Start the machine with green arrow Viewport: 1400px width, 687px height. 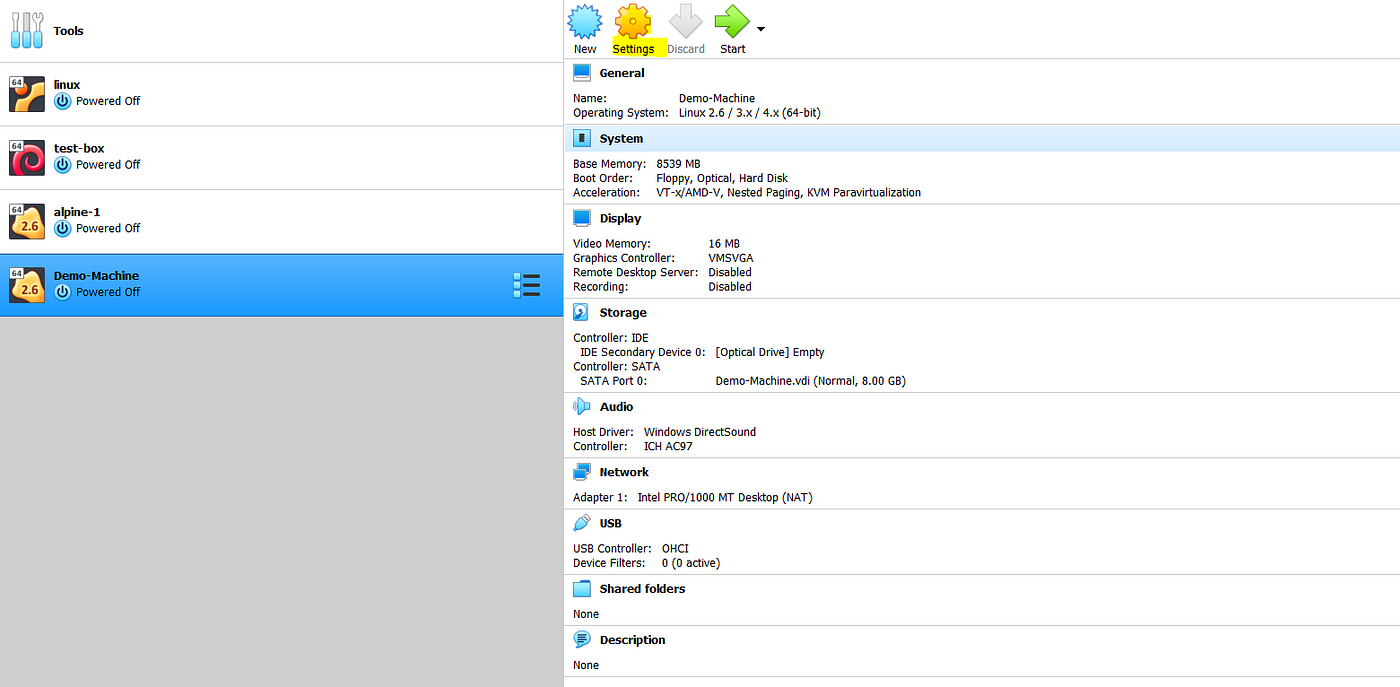coord(732,22)
